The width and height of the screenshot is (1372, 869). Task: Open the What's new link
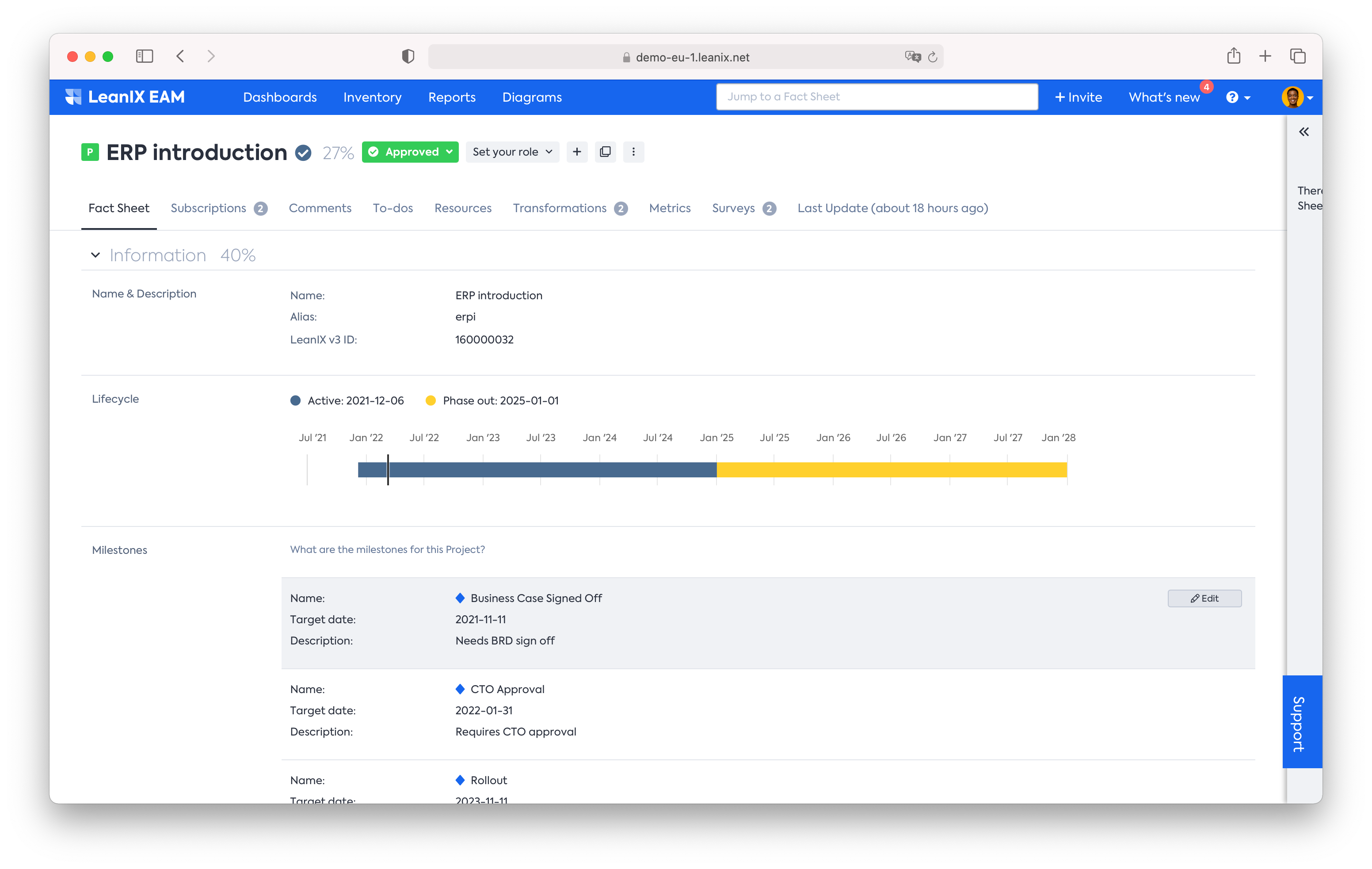pyautogui.click(x=1164, y=97)
